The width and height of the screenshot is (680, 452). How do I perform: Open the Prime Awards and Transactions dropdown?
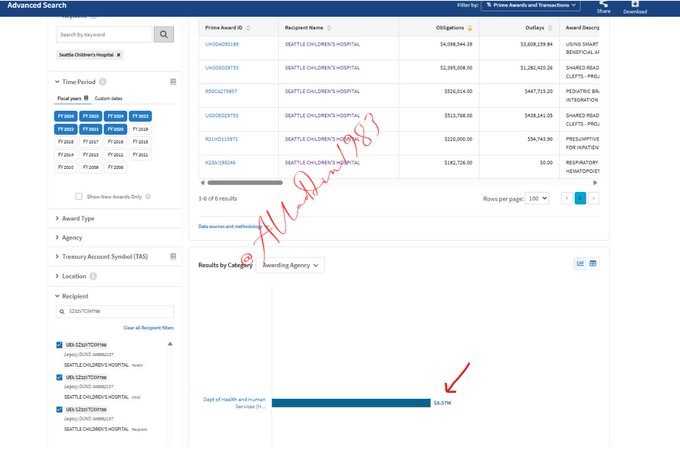[531, 6]
